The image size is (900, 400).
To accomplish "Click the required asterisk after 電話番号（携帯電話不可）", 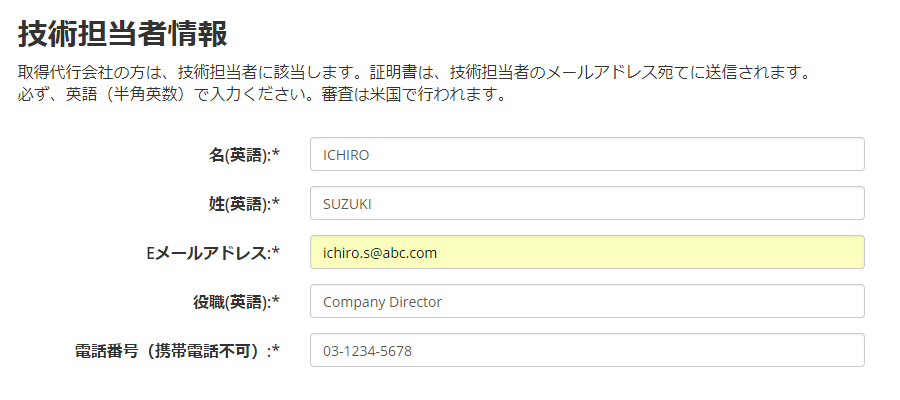I will (x=276, y=351).
